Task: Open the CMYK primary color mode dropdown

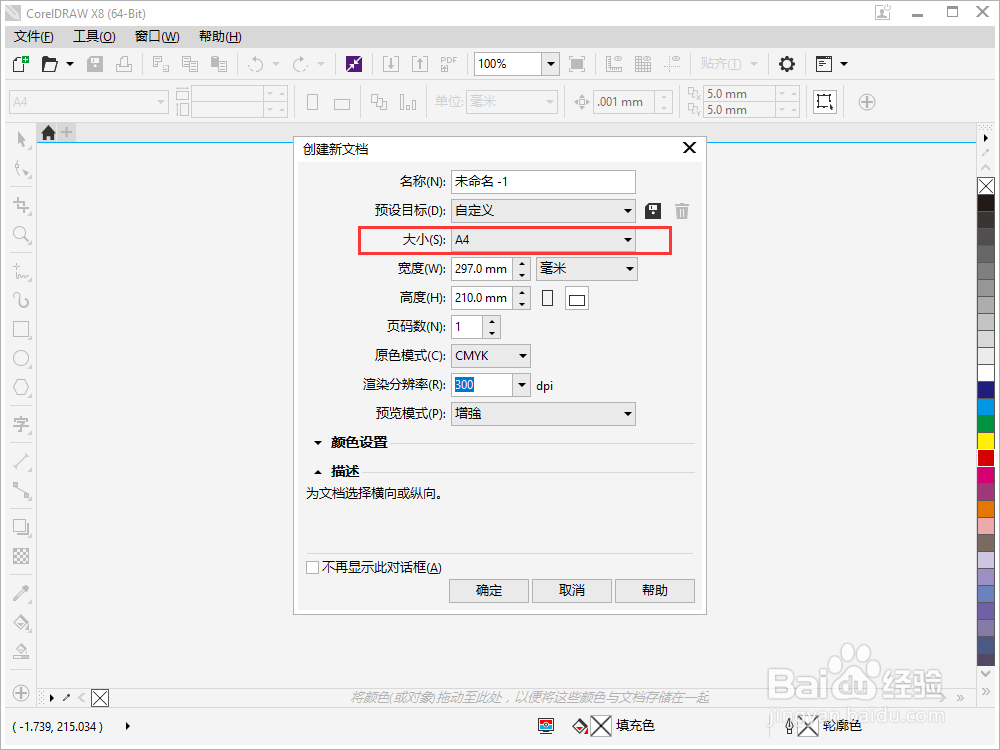Action: 491,356
